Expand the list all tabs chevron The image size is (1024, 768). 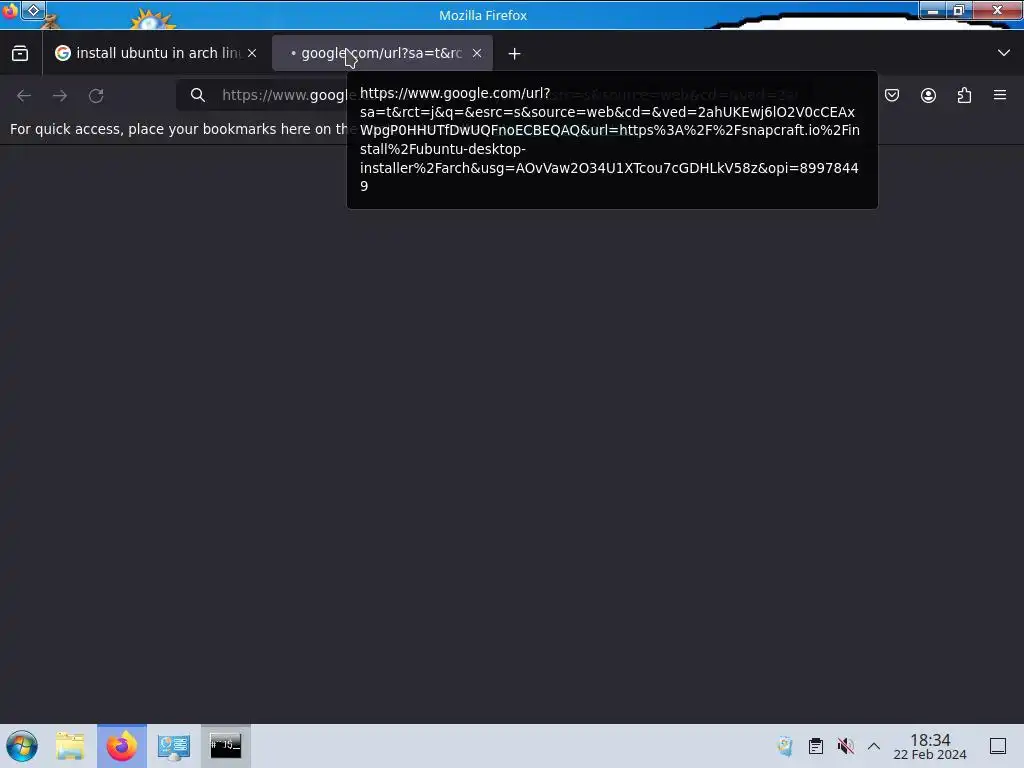(1004, 53)
